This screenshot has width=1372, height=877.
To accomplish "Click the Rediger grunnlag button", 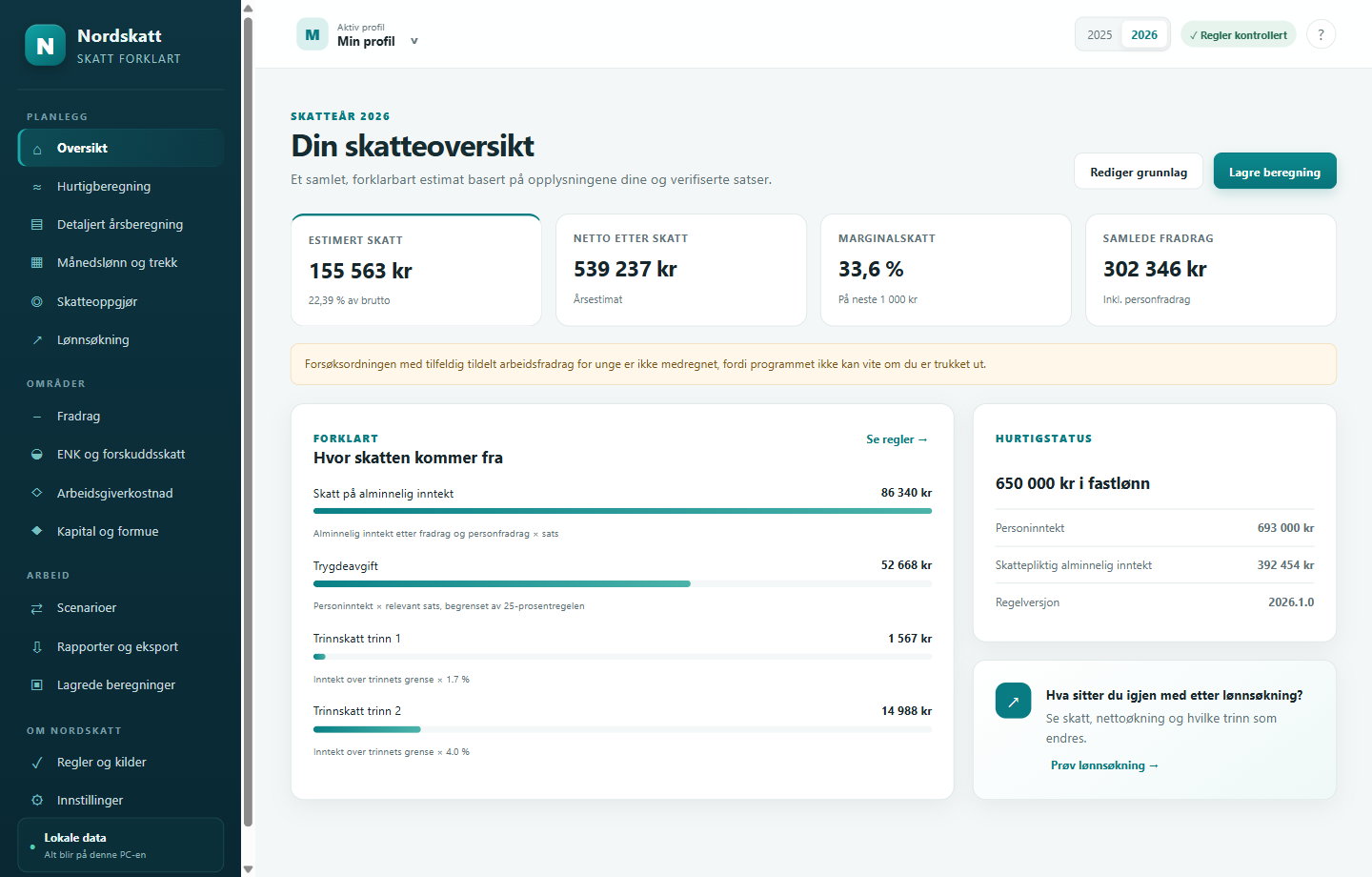I will (1139, 172).
